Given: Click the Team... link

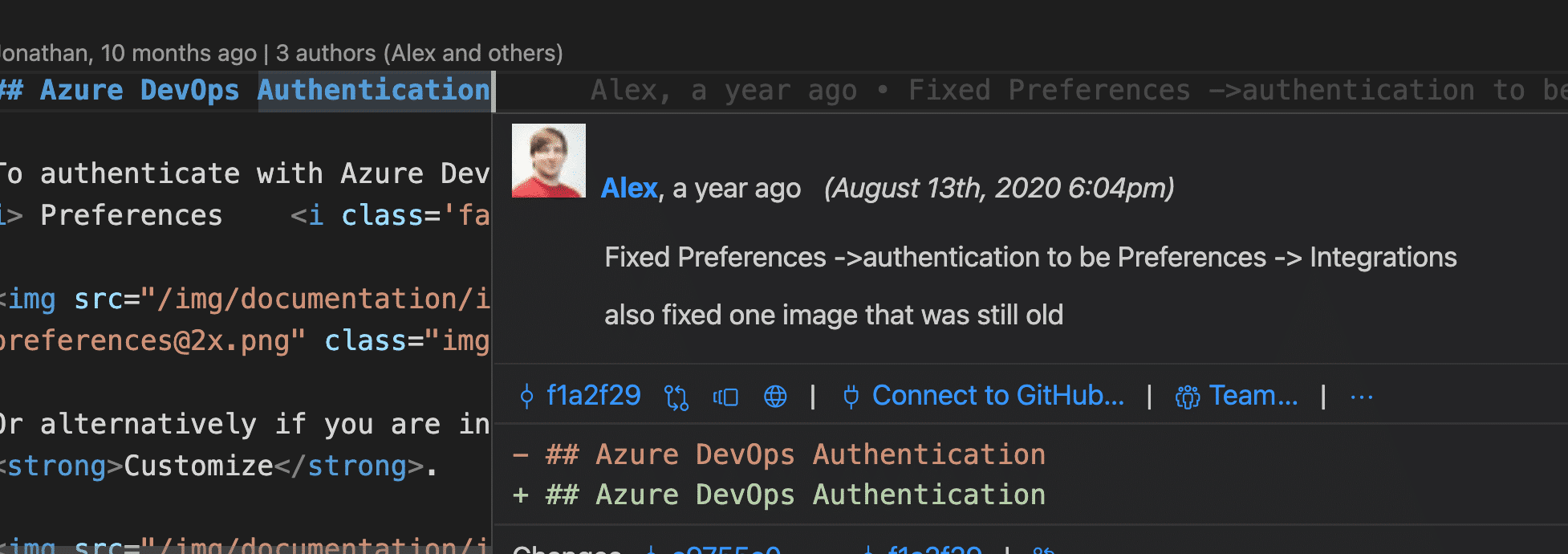Looking at the screenshot, I should coord(1252,395).
